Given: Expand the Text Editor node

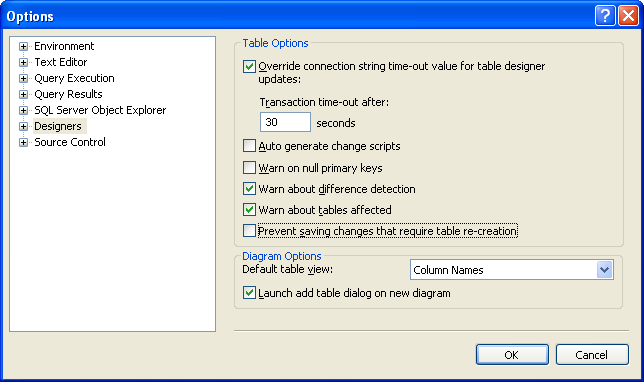Looking at the screenshot, I should pyautogui.click(x=23, y=62).
